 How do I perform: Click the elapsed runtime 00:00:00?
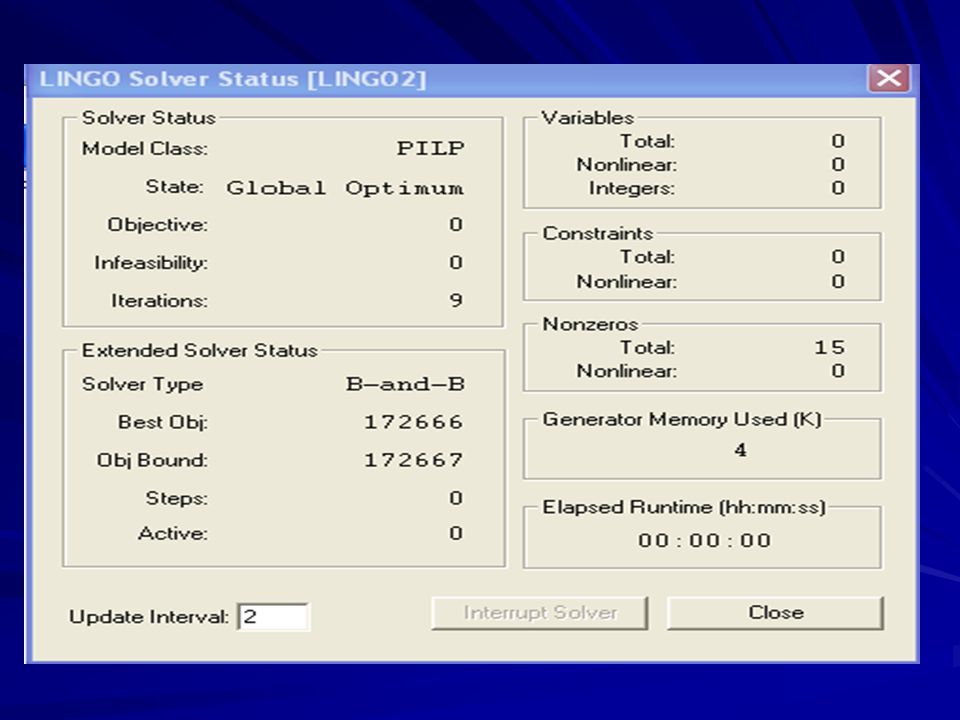point(704,540)
